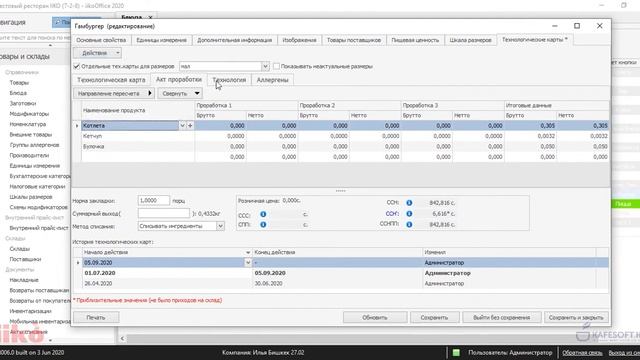Click the Норма закладки input field
The width and height of the screenshot is (640, 360).
(153, 200)
